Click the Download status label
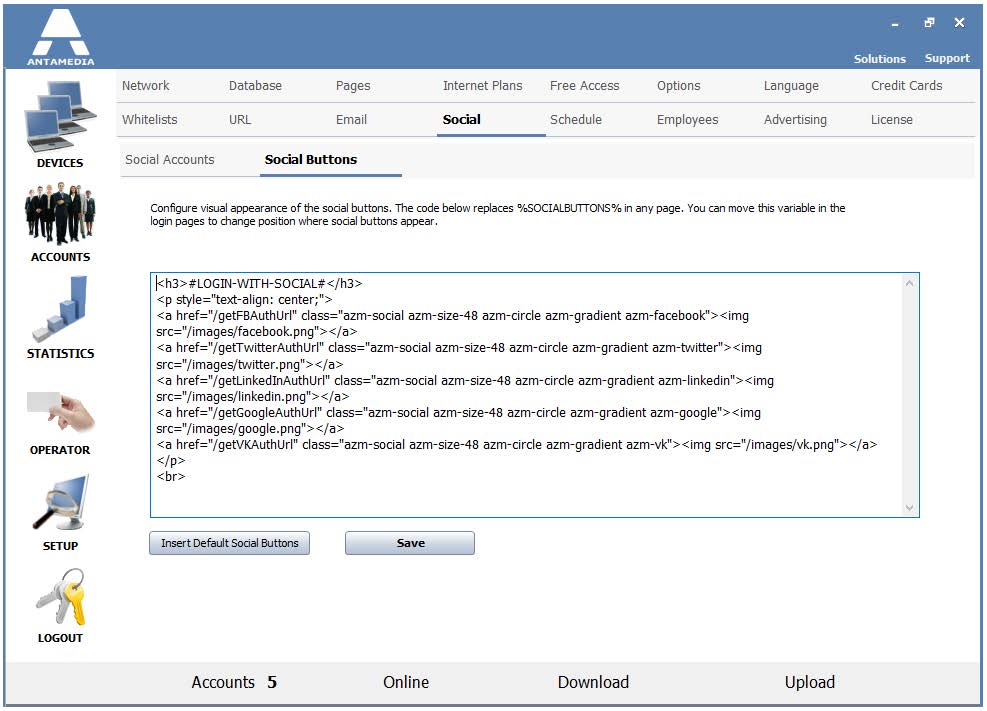This screenshot has height=711, width=987. click(x=593, y=683)
